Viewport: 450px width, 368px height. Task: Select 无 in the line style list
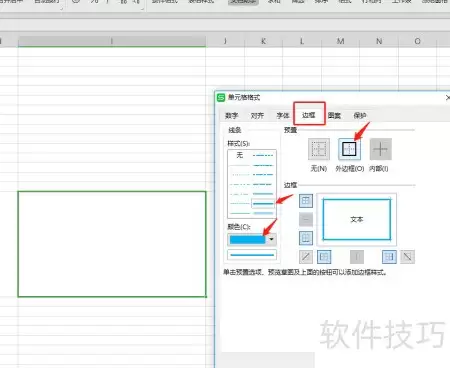[x=240, y=155]
